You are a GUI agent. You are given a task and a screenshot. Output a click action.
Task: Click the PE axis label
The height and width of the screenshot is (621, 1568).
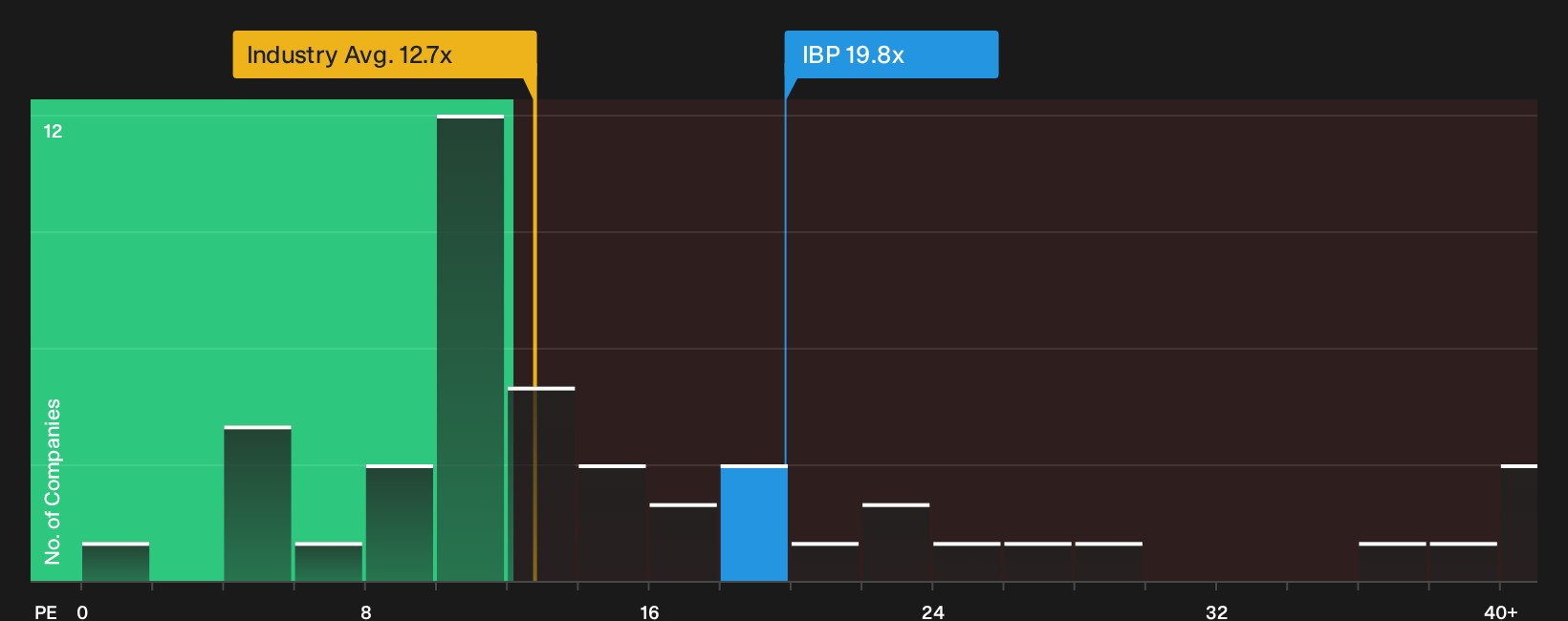[x=46, y=611]
